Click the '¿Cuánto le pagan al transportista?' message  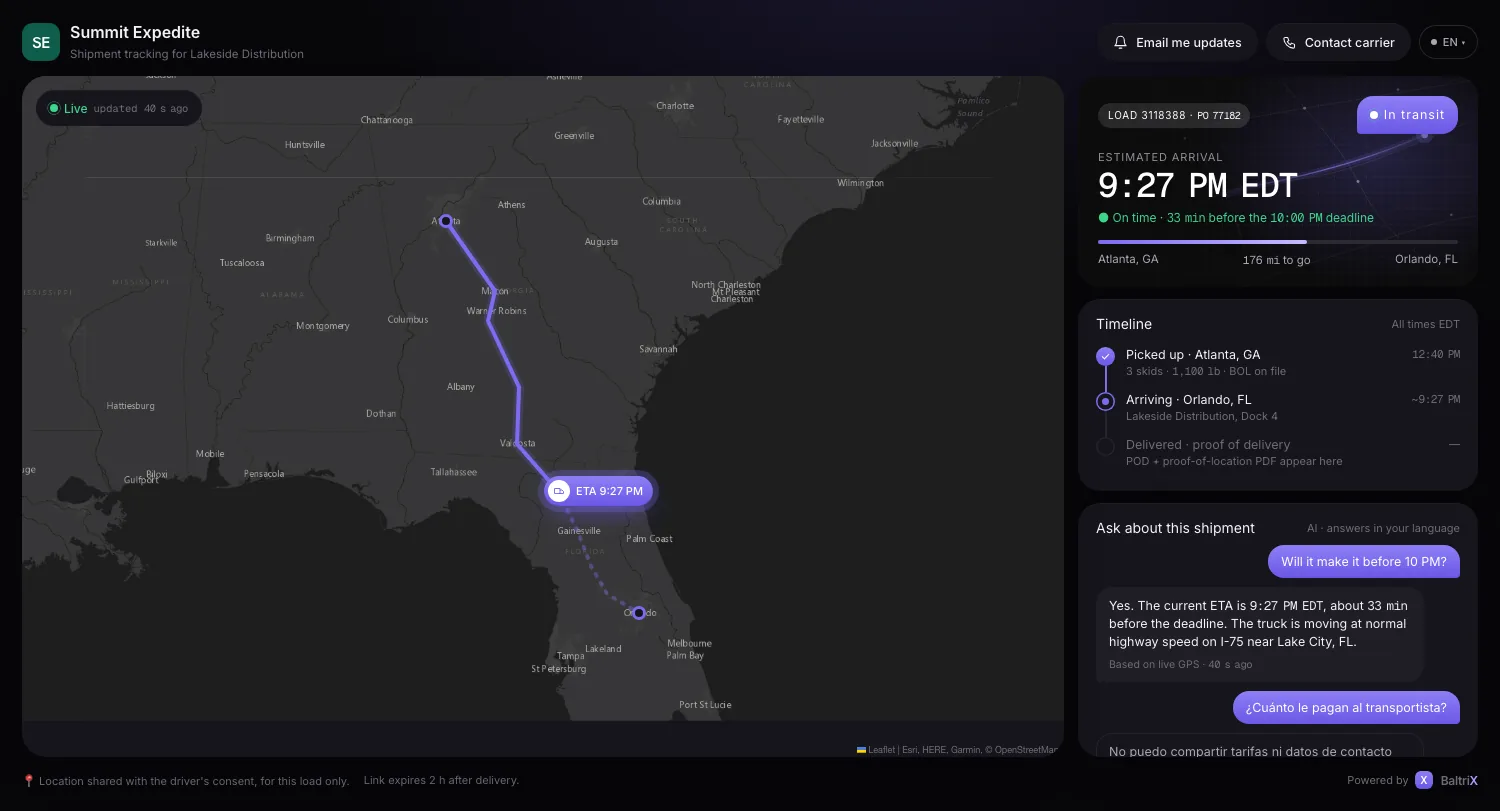1346,707
